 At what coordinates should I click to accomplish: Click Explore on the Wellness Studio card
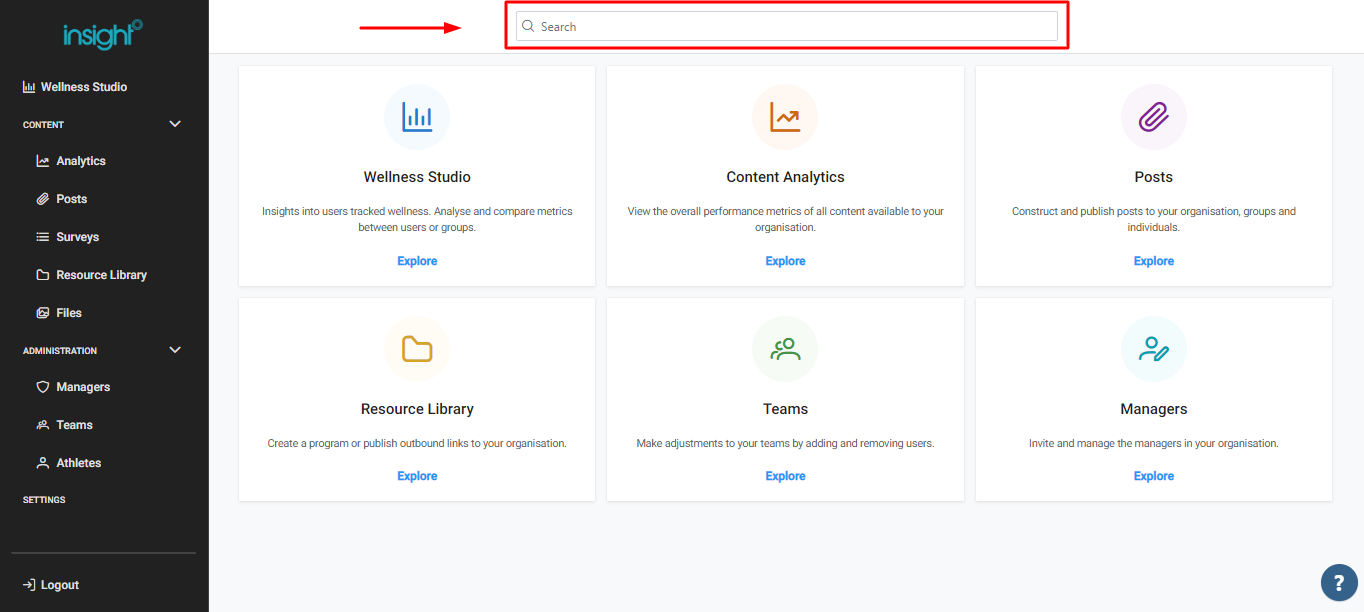(x=417, y=261)
